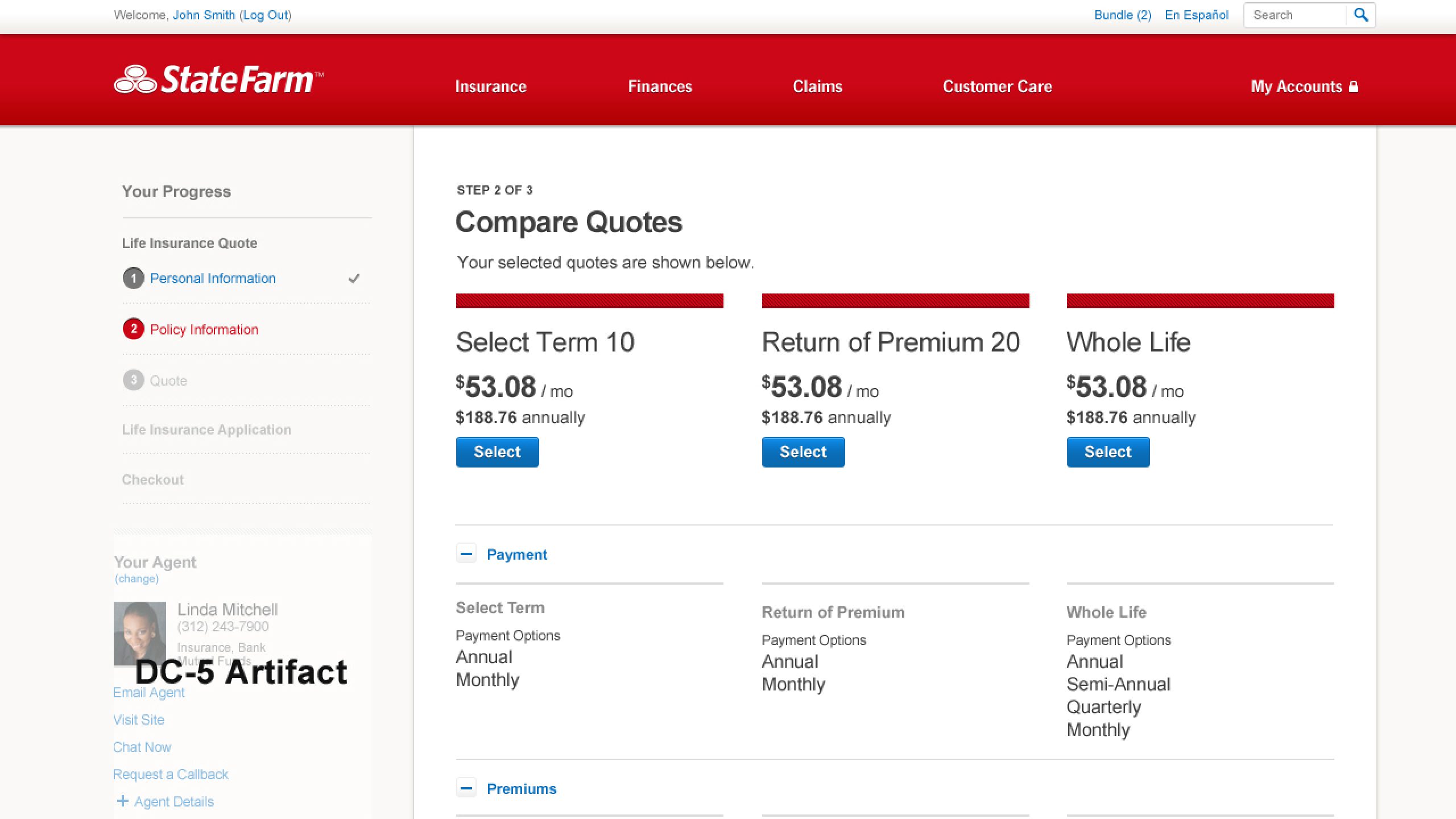Click the Personal Information checkmark icon
The width and height of the screenshot is (1456, 819).
click(x=354, y=279)
